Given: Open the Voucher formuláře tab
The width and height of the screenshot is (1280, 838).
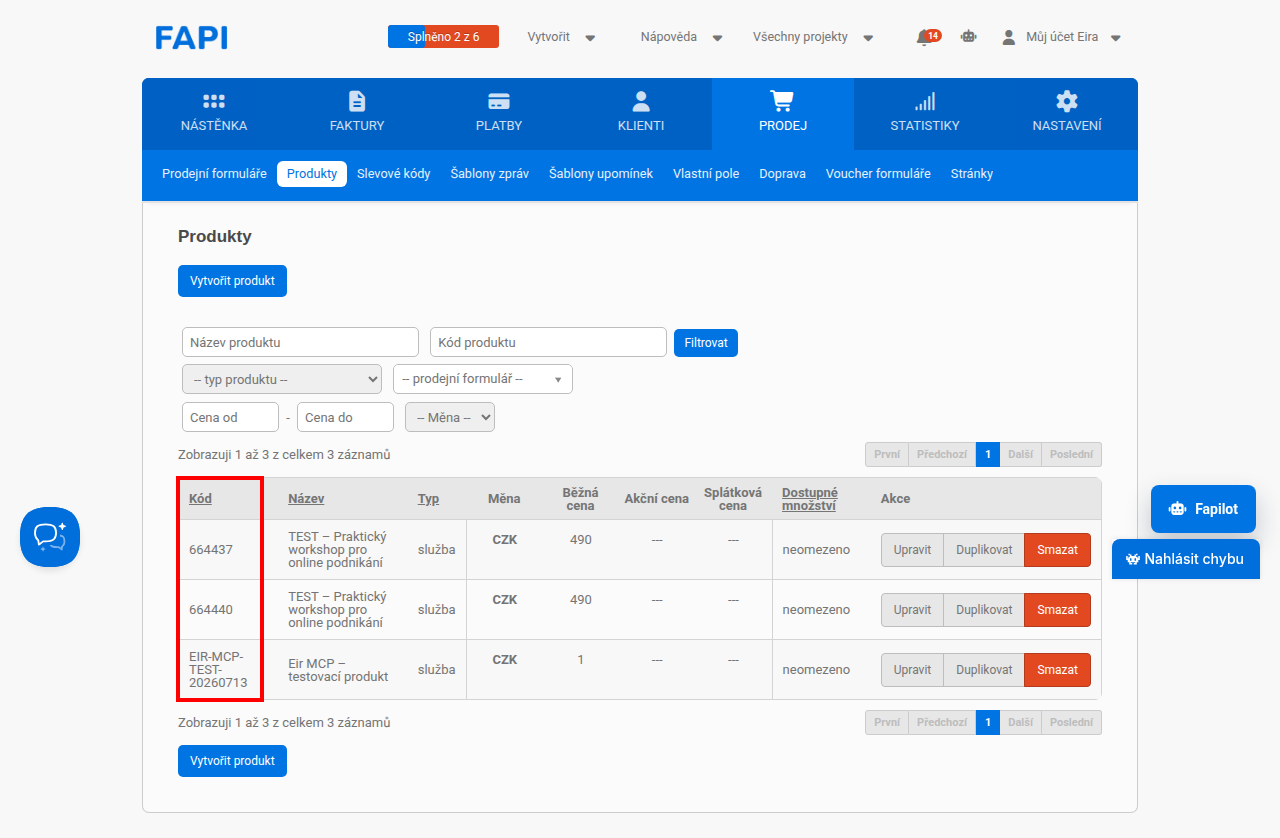Looking at the screenshot, I should click(x=878, y=174).
